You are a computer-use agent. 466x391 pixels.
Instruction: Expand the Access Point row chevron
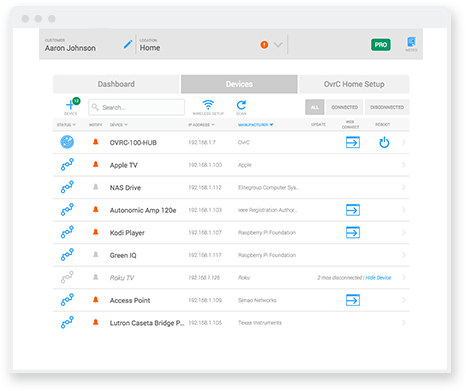[404, 300]
